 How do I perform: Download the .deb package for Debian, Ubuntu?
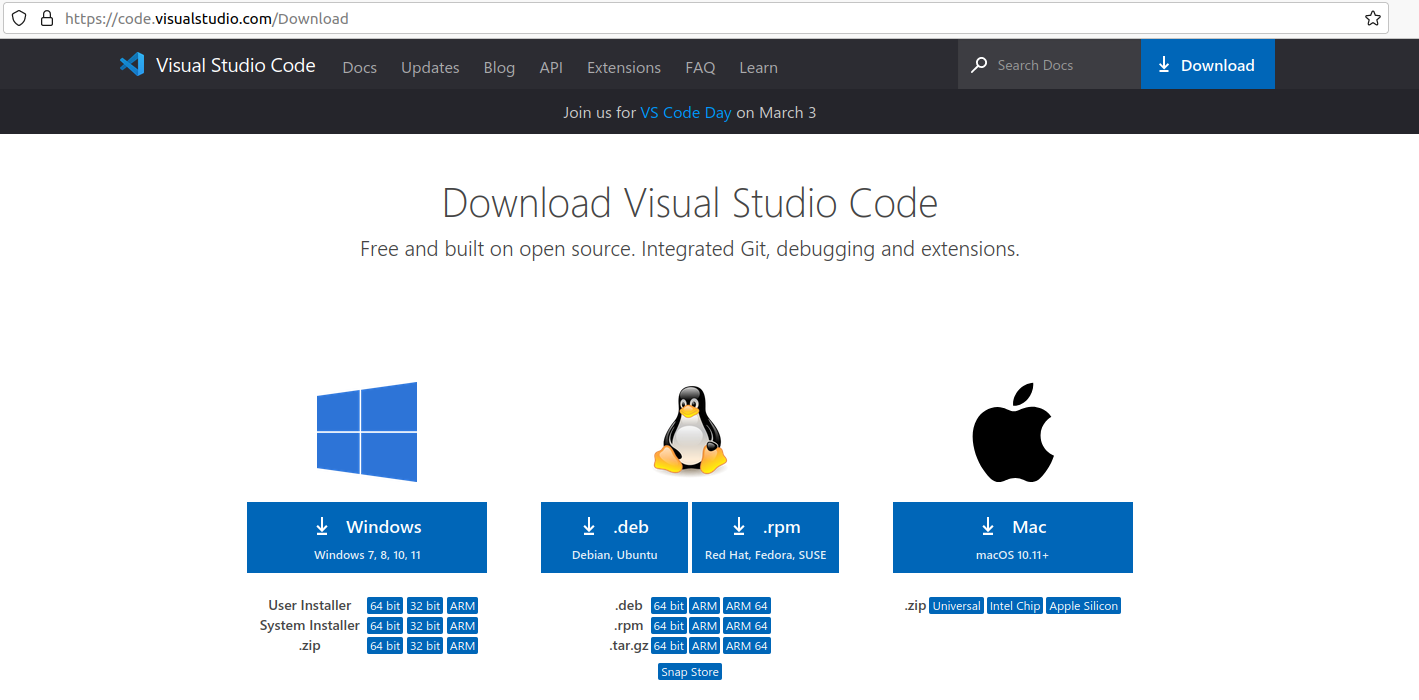pos(614,537)
